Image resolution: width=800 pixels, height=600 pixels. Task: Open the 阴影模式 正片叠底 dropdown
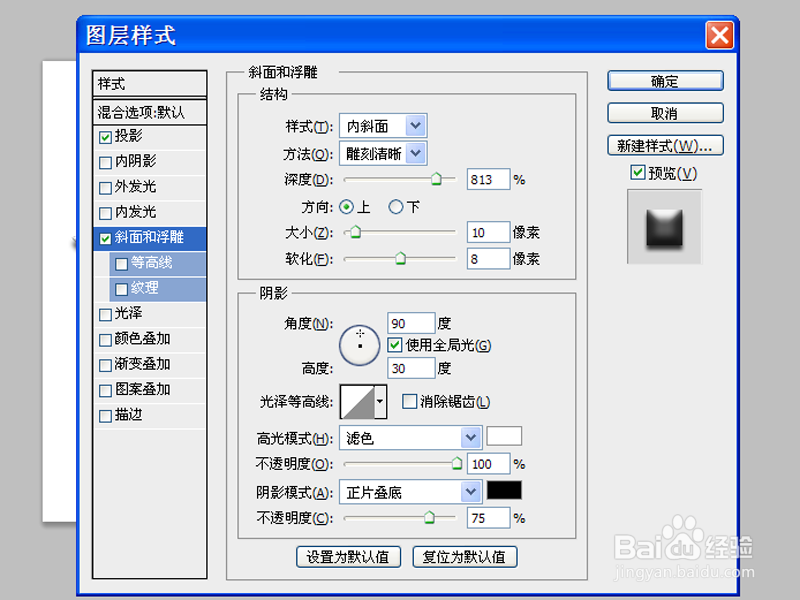[x=411, y=492]
